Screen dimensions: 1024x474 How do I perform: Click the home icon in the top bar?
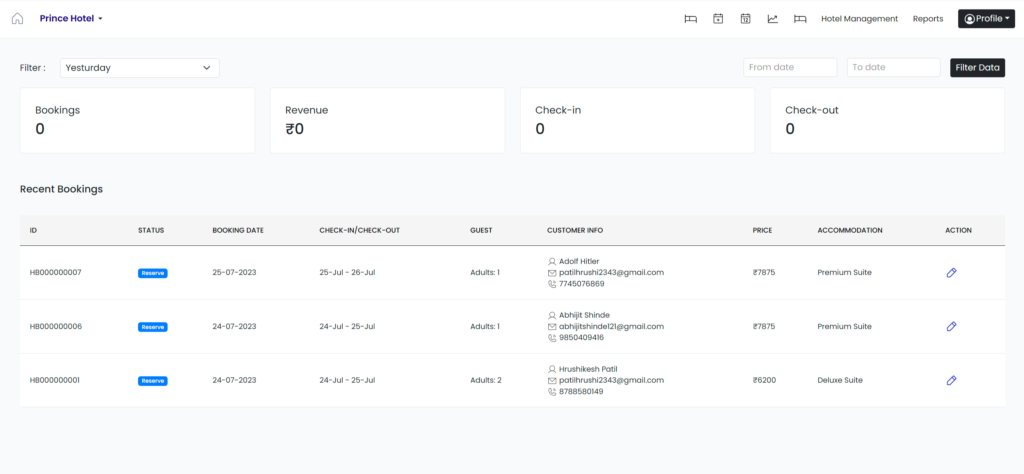pyautogui.click(x=17, y=19)
